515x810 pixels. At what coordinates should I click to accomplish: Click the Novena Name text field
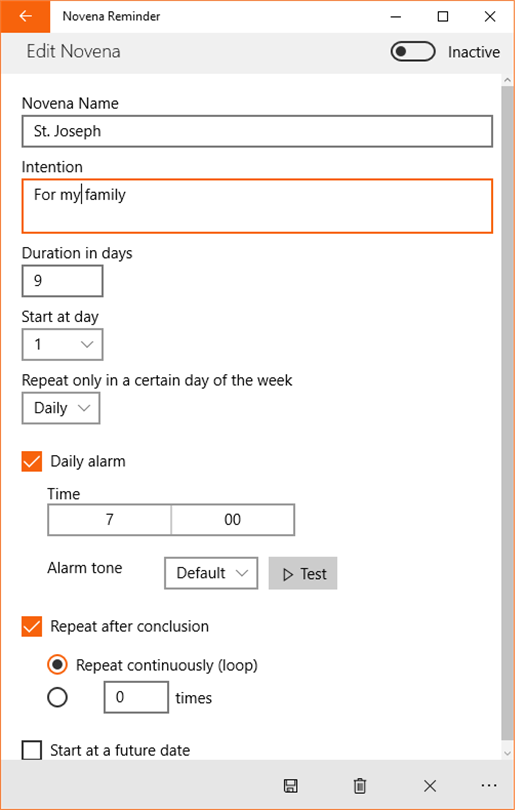pyautogui.click(x=257, y=131)
